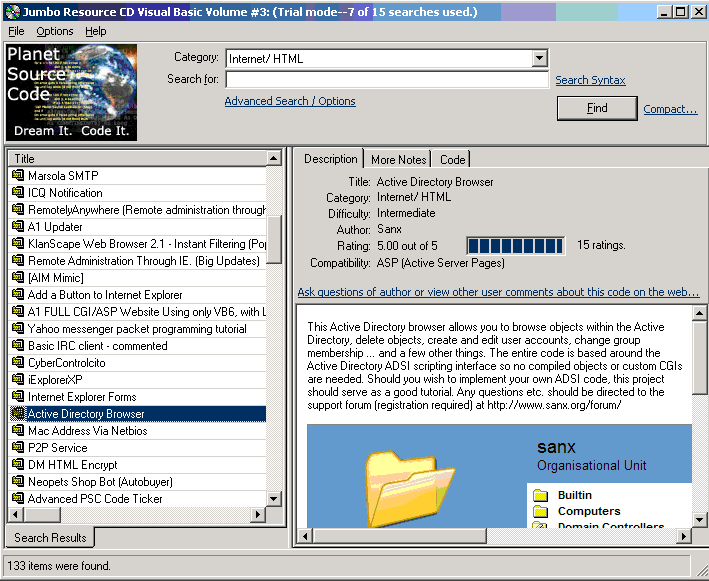This screenshot has height=581, width=709.
Task: Click the large open folder image in preview
Action: [x=409, y=488]
